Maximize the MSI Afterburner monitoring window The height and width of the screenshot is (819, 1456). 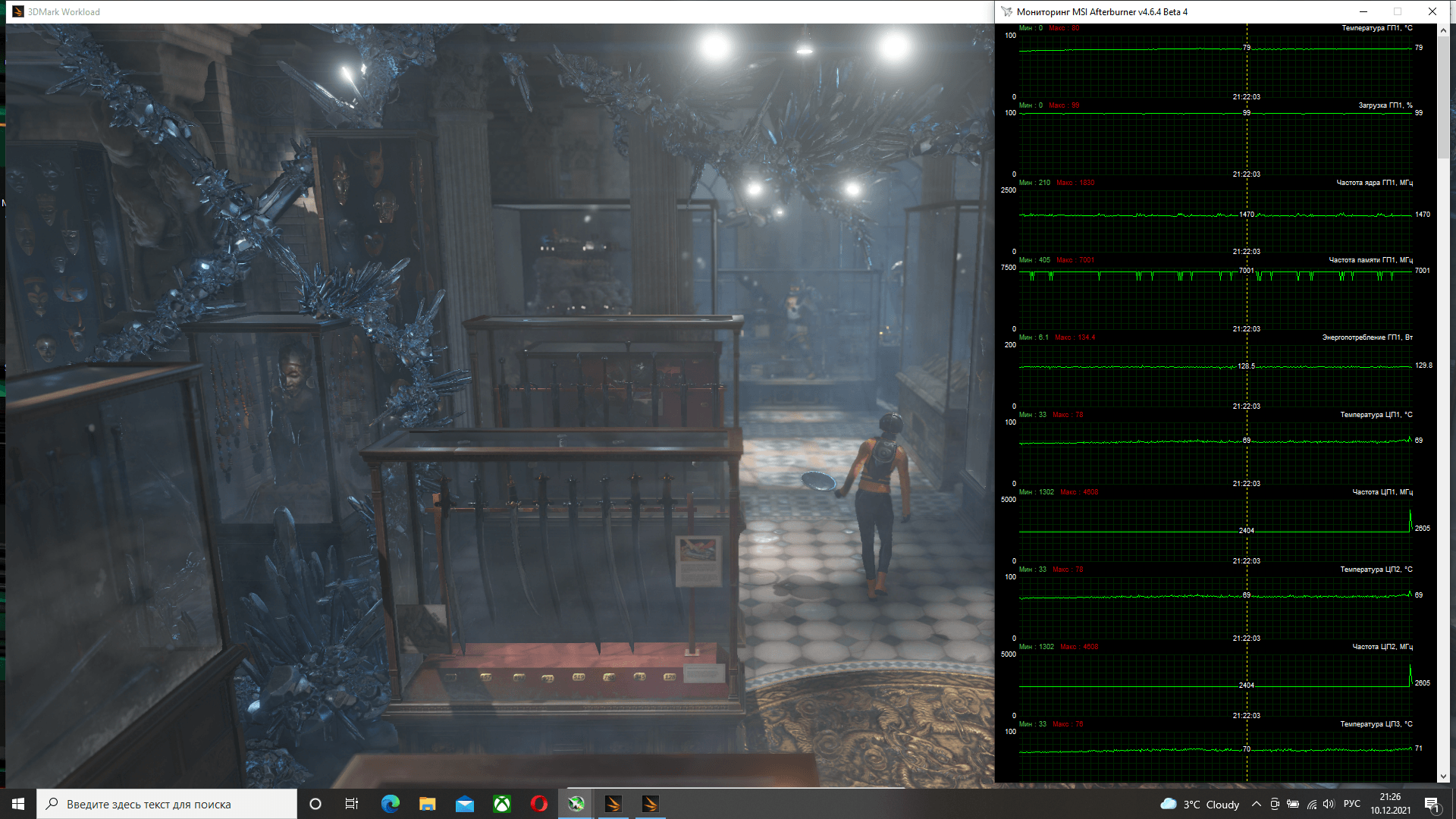click(1398, 11)
